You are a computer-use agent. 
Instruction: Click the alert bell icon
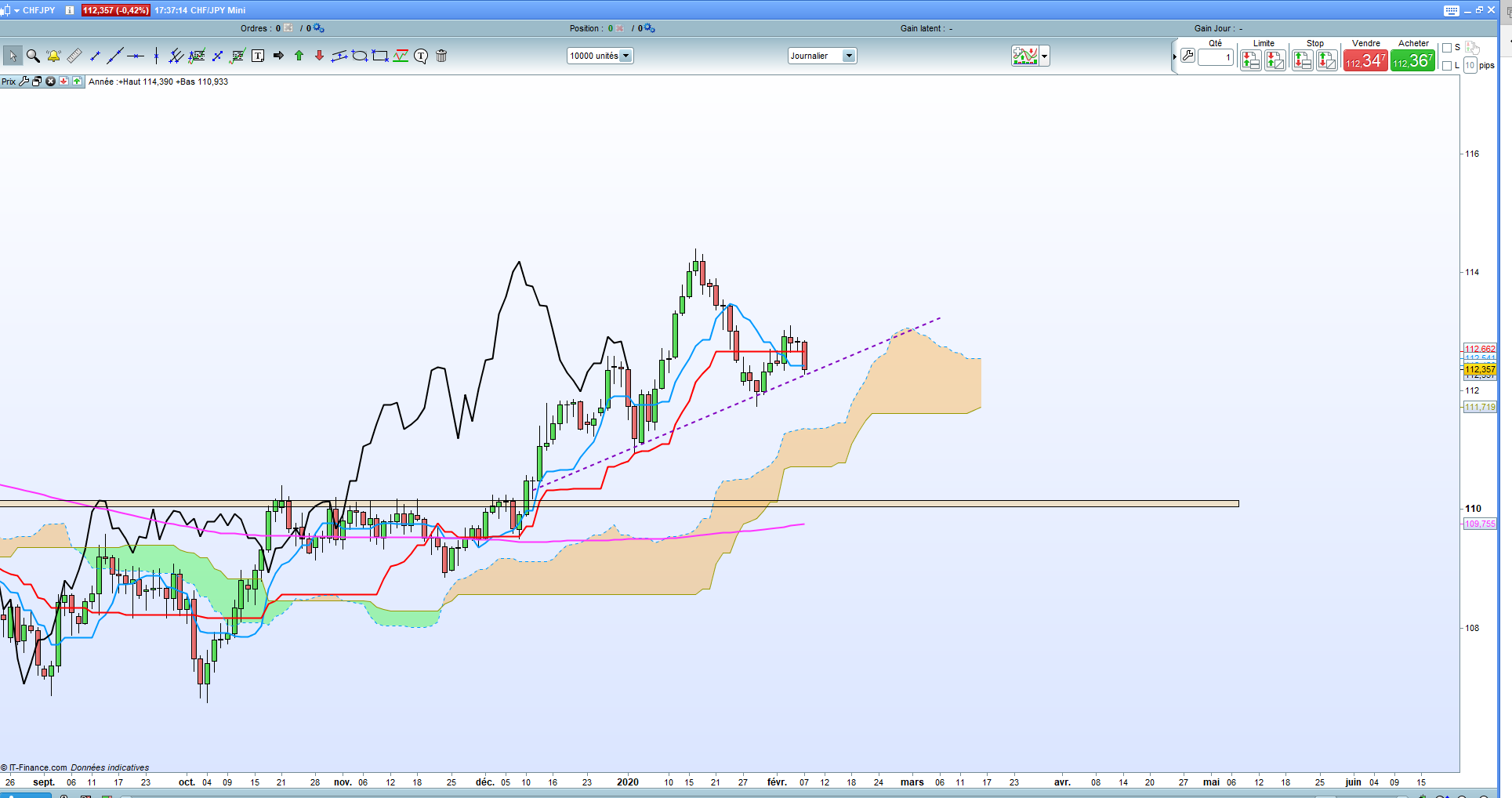(x=53, y=56)
